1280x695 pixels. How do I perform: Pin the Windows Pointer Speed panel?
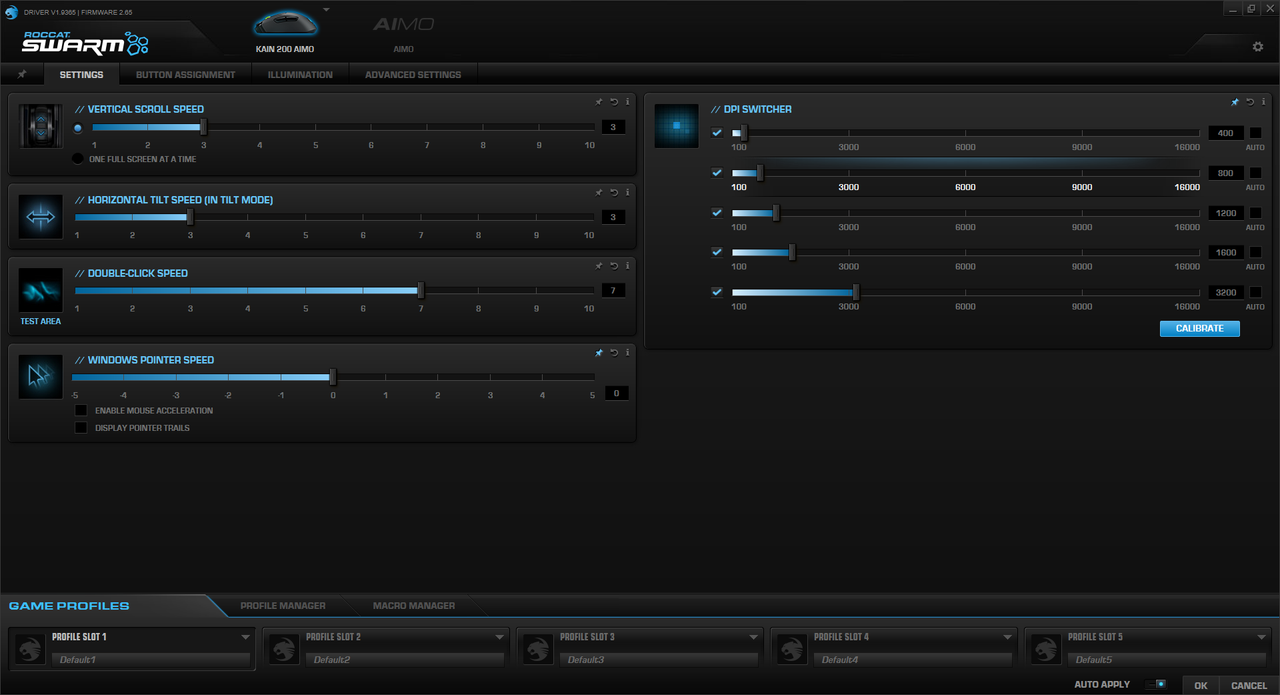click(x=599, y=353)
